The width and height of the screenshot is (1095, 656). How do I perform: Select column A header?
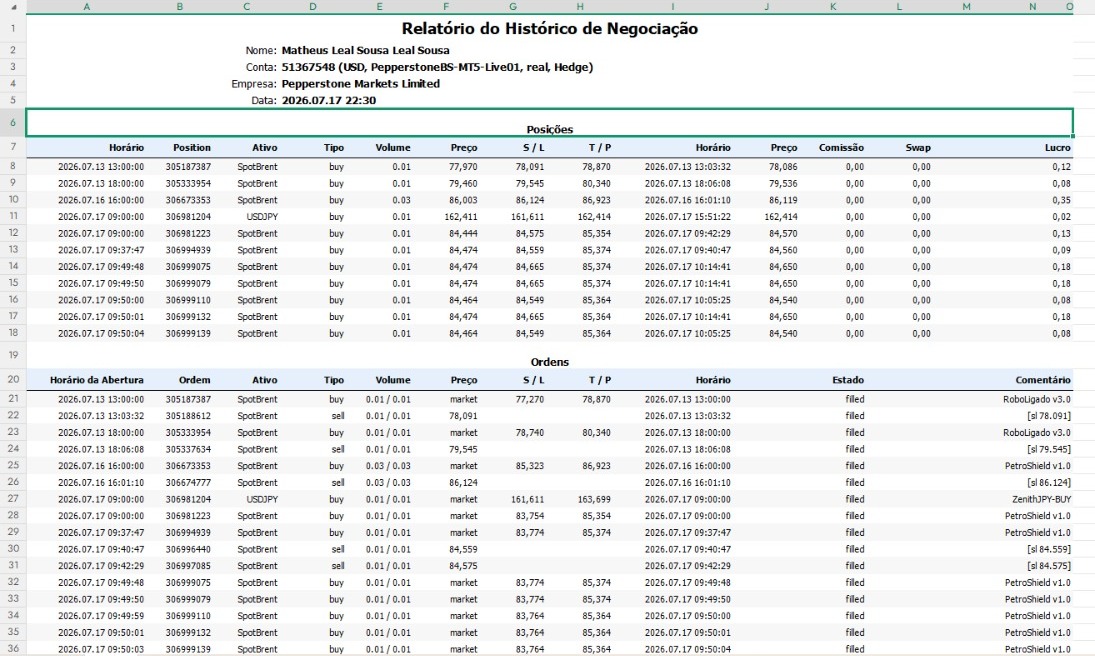point(87,6)
